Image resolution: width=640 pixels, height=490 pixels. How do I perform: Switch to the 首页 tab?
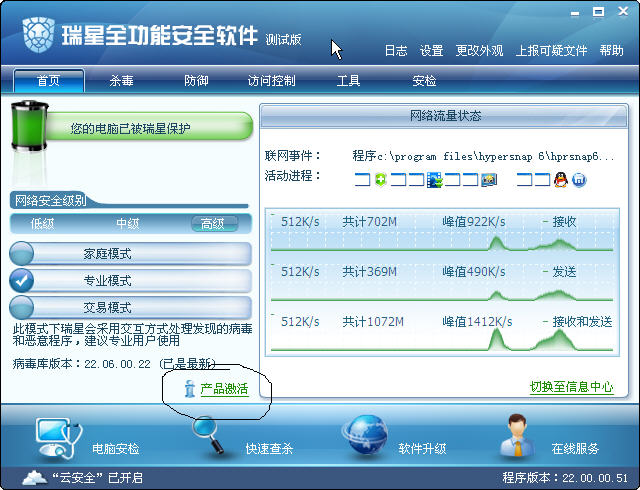pyautogui.click(x=49, y=80)
